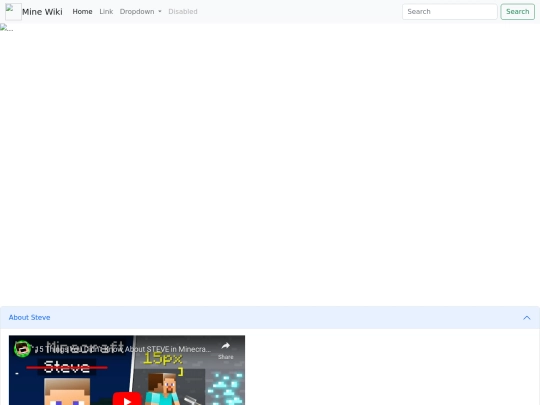Toggle the About Steve accordion header
Screen dimensions: 540x405
[270, 318]
